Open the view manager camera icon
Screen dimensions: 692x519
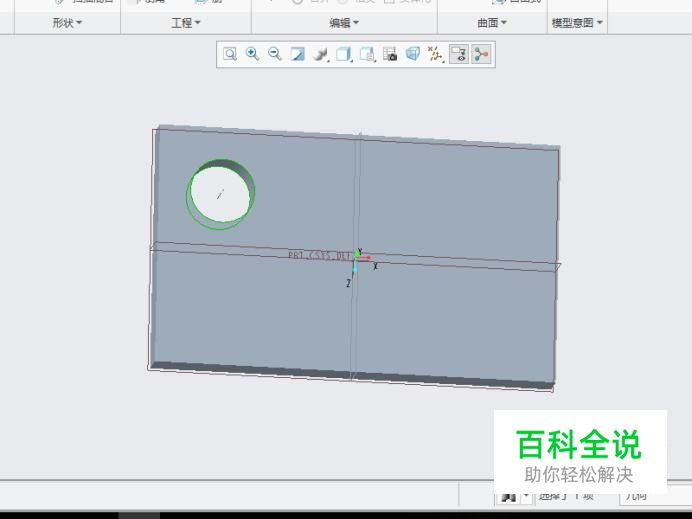(x=390, y=54)
